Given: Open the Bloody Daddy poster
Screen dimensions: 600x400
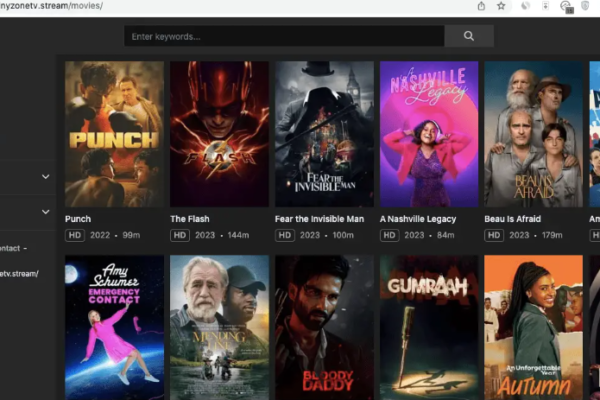Looking at the screenshot, I should (324, 328).
